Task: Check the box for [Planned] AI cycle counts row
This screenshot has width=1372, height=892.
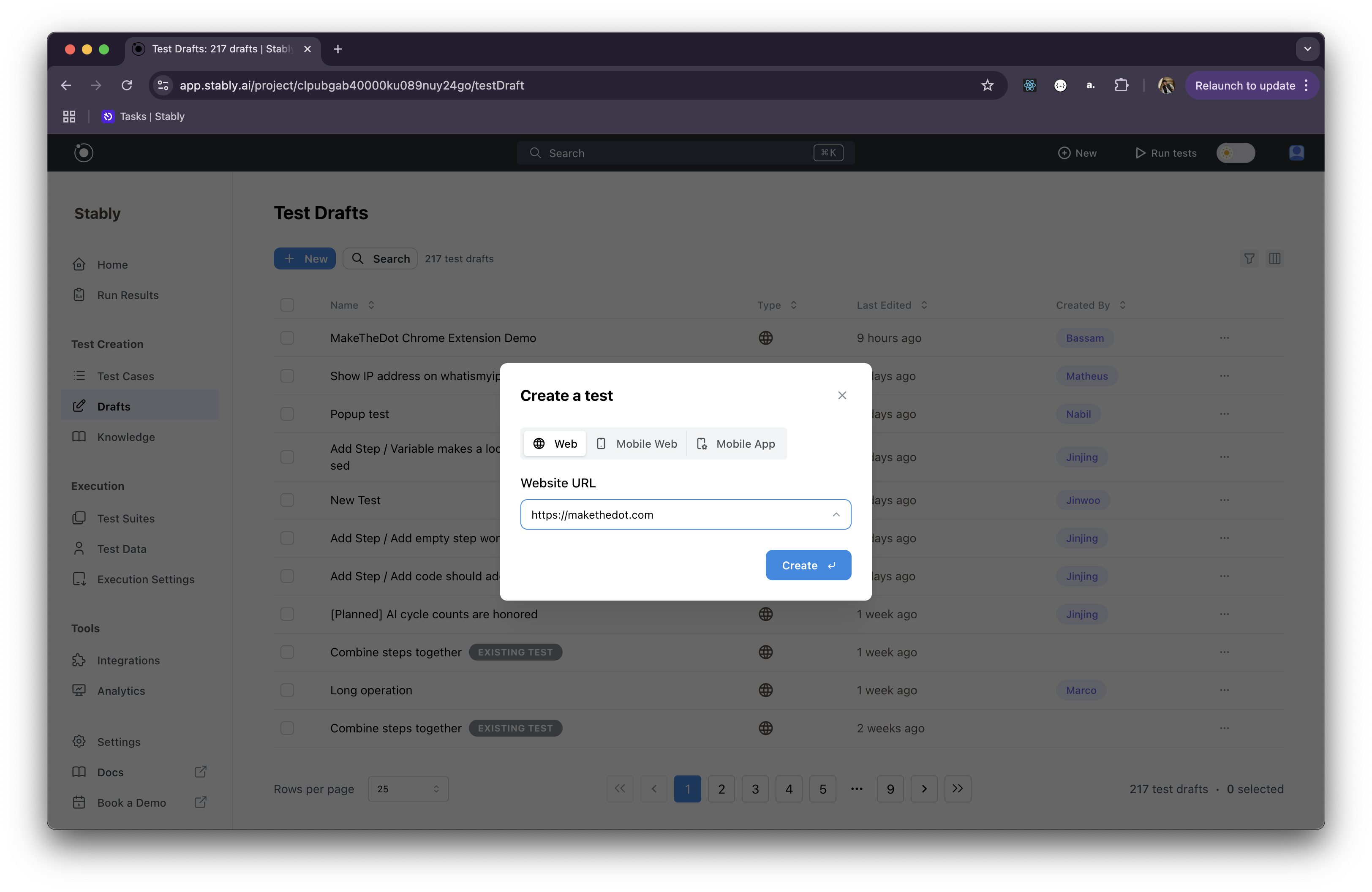Action: tap(287, 614)
